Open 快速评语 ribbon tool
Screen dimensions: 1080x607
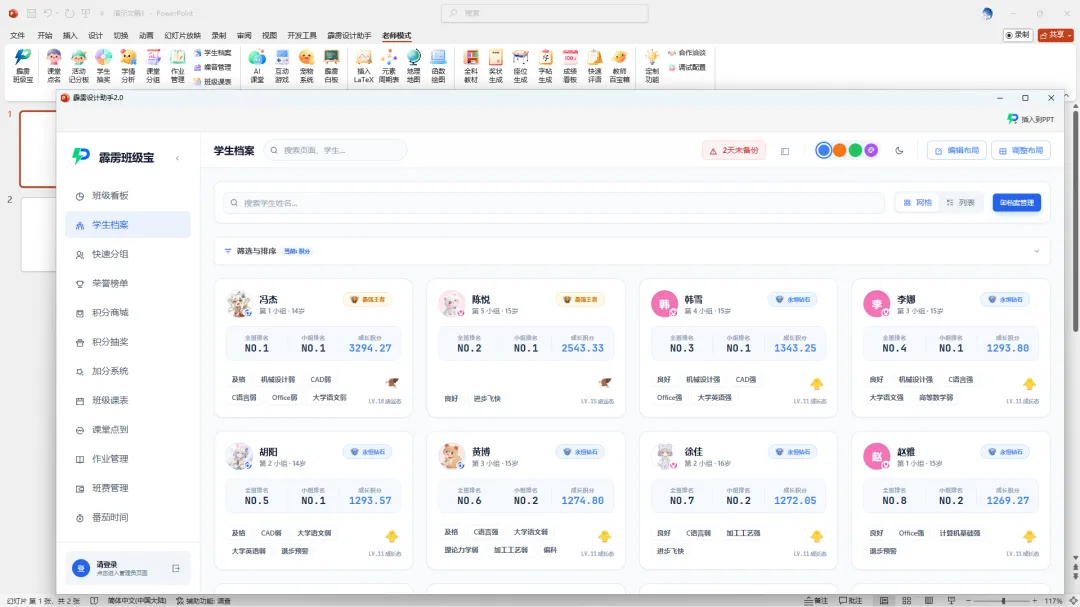pos(595,66)
